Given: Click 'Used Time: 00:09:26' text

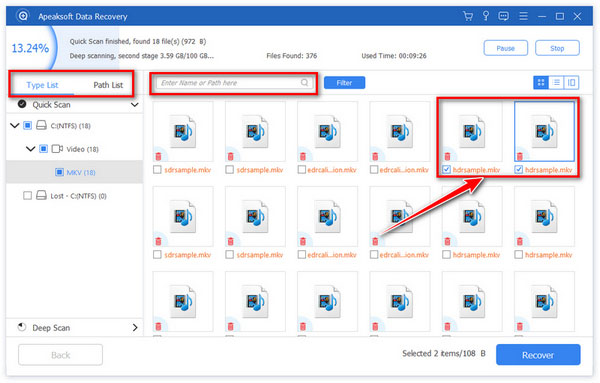Looking at the screenshot, I should coord(394,56).
